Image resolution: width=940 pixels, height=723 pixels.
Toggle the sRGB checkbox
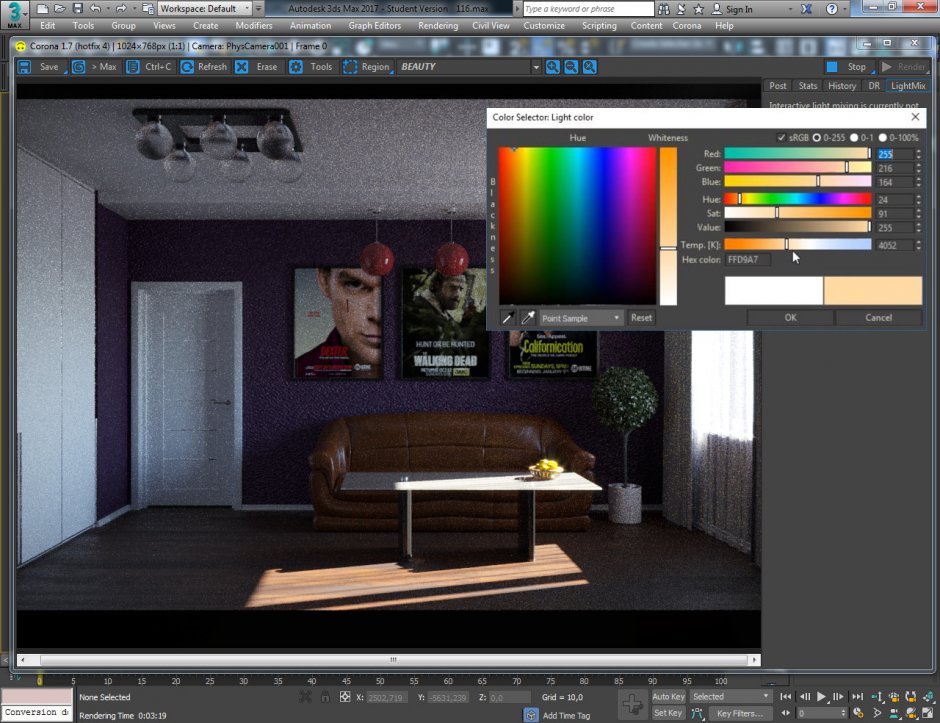[781, 138]
